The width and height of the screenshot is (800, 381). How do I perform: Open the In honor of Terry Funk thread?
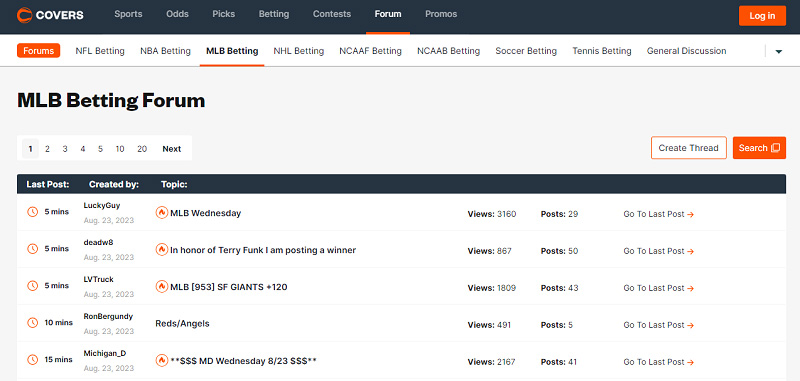coord(263,250)
